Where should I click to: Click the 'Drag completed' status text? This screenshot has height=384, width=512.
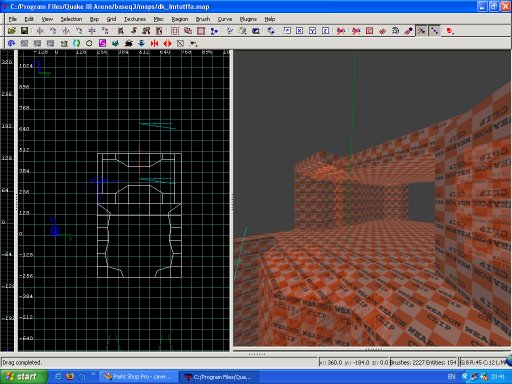coord(22,362)
